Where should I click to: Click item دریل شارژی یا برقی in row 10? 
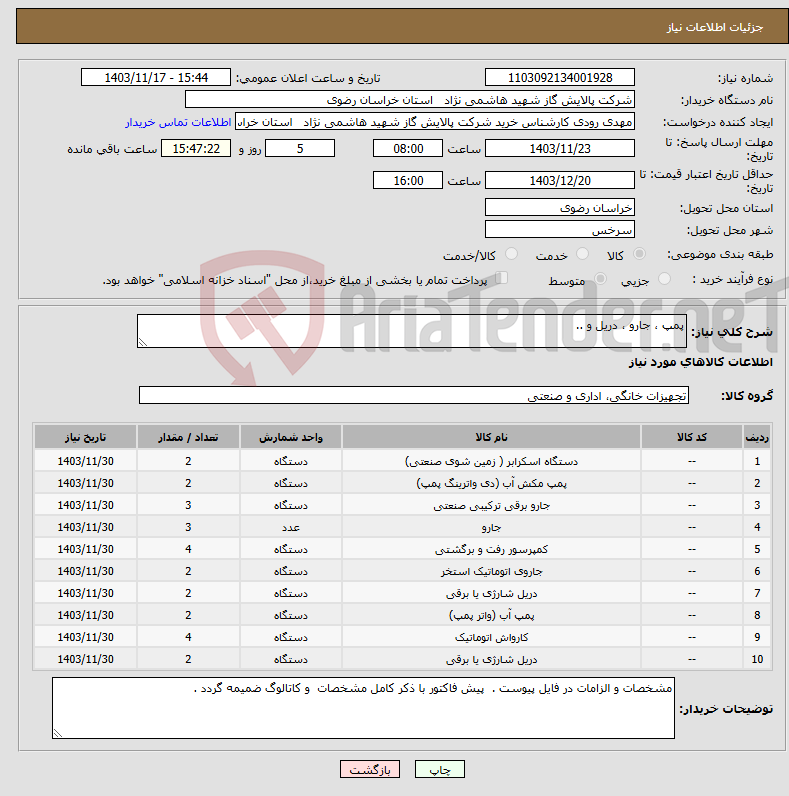coord(491,659)
